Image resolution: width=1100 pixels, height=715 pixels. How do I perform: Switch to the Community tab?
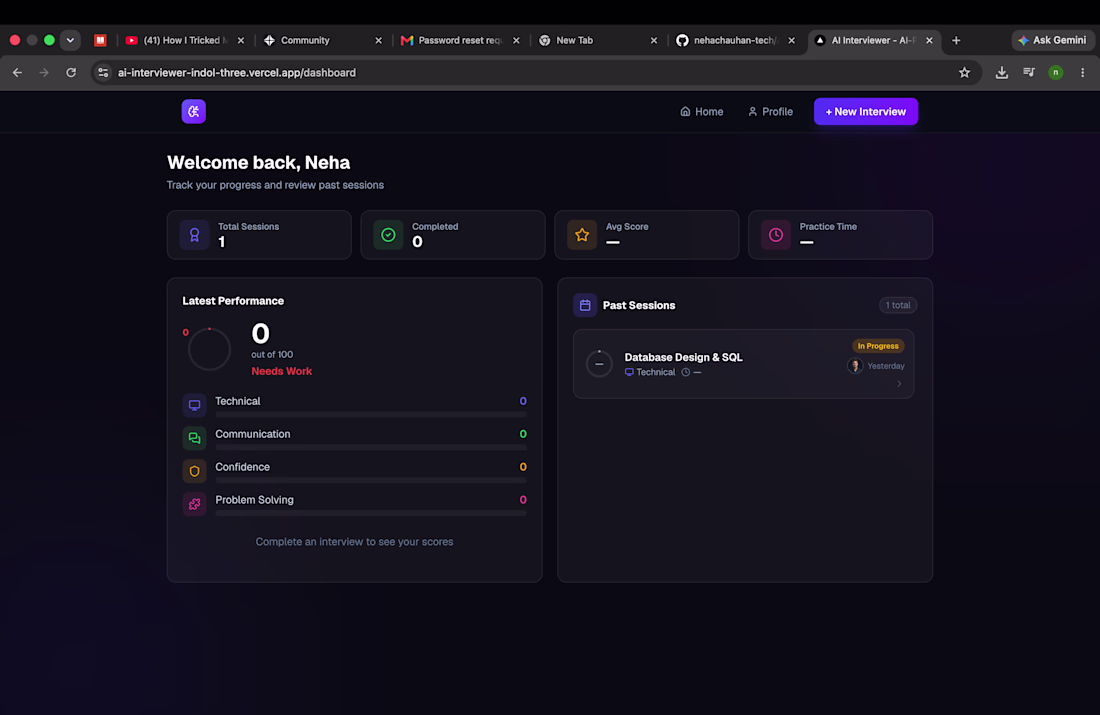[323, 41]
